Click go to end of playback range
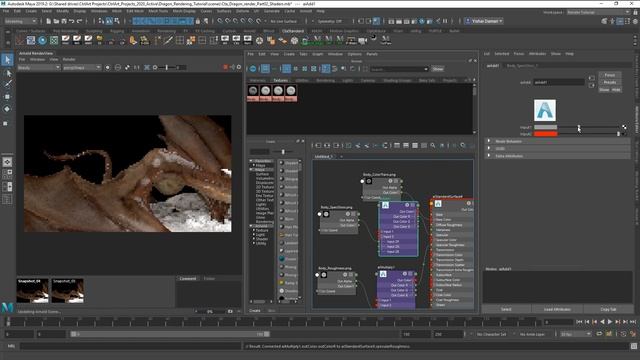 pyautogui.click(x=633, y=322)
